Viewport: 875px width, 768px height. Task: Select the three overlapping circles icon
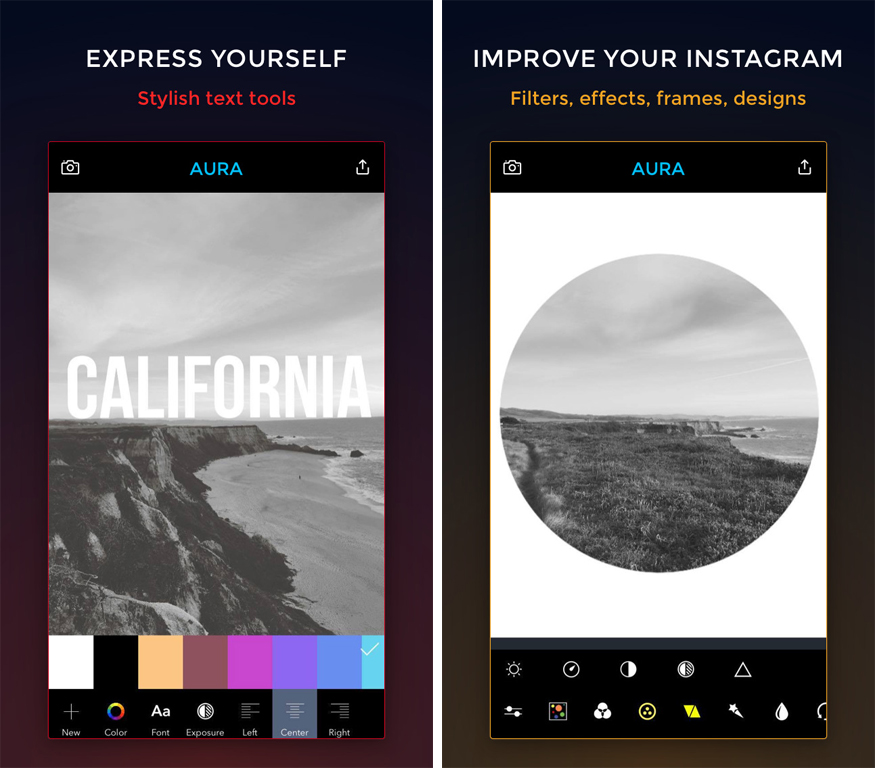click(603, 712)
